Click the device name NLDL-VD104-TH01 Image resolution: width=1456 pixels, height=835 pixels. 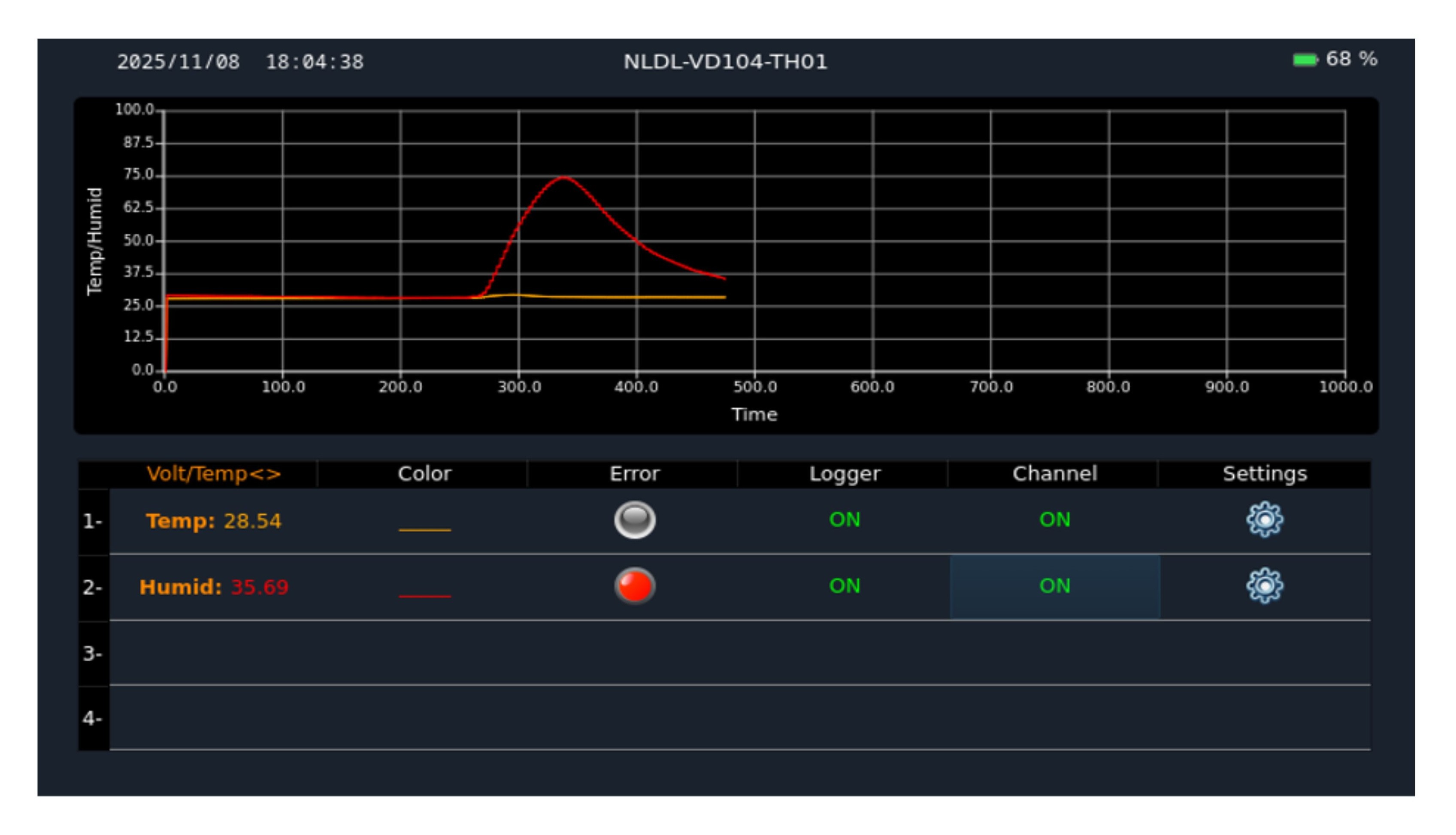pos(725,61)
